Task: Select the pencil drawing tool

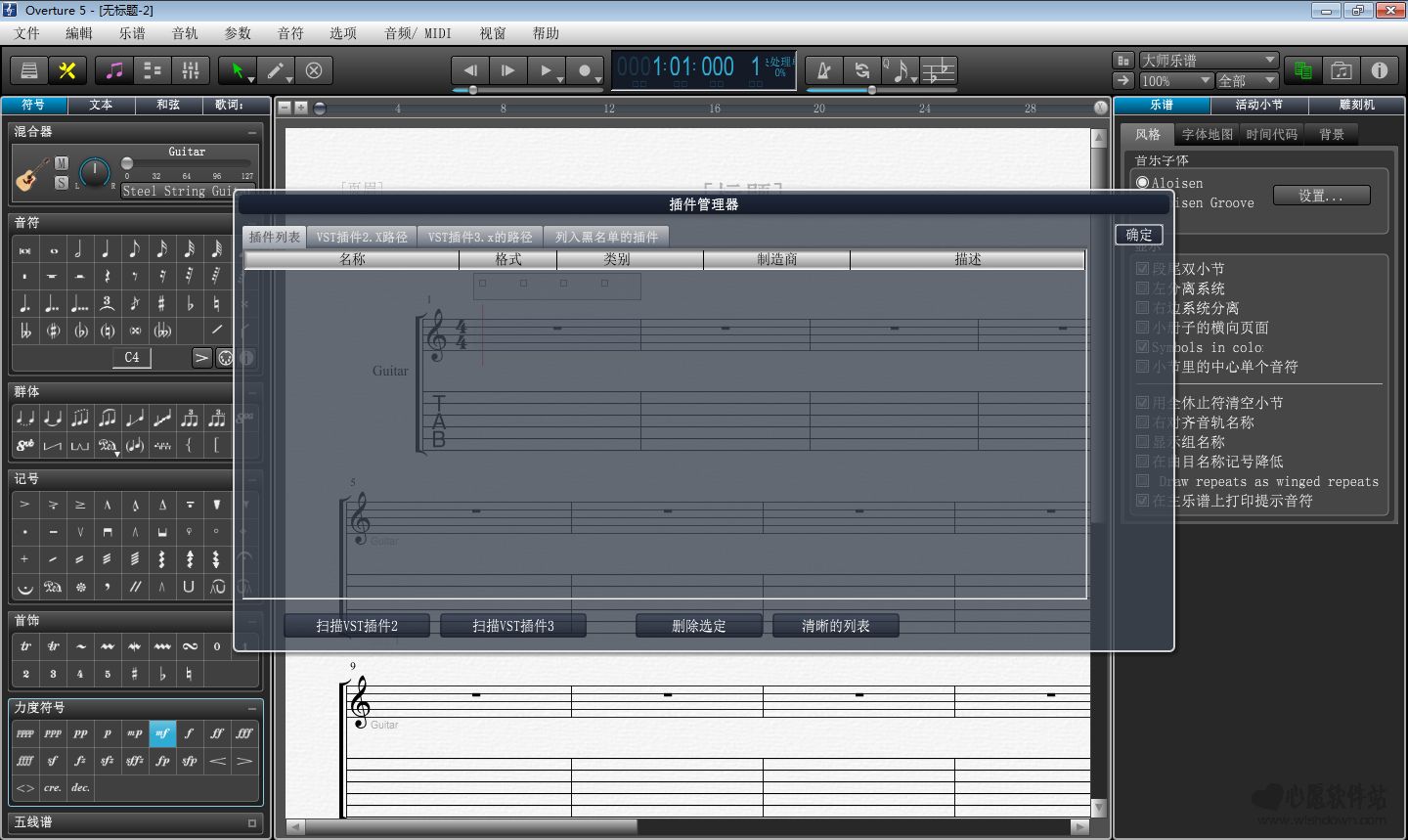Action: [276, 70]
